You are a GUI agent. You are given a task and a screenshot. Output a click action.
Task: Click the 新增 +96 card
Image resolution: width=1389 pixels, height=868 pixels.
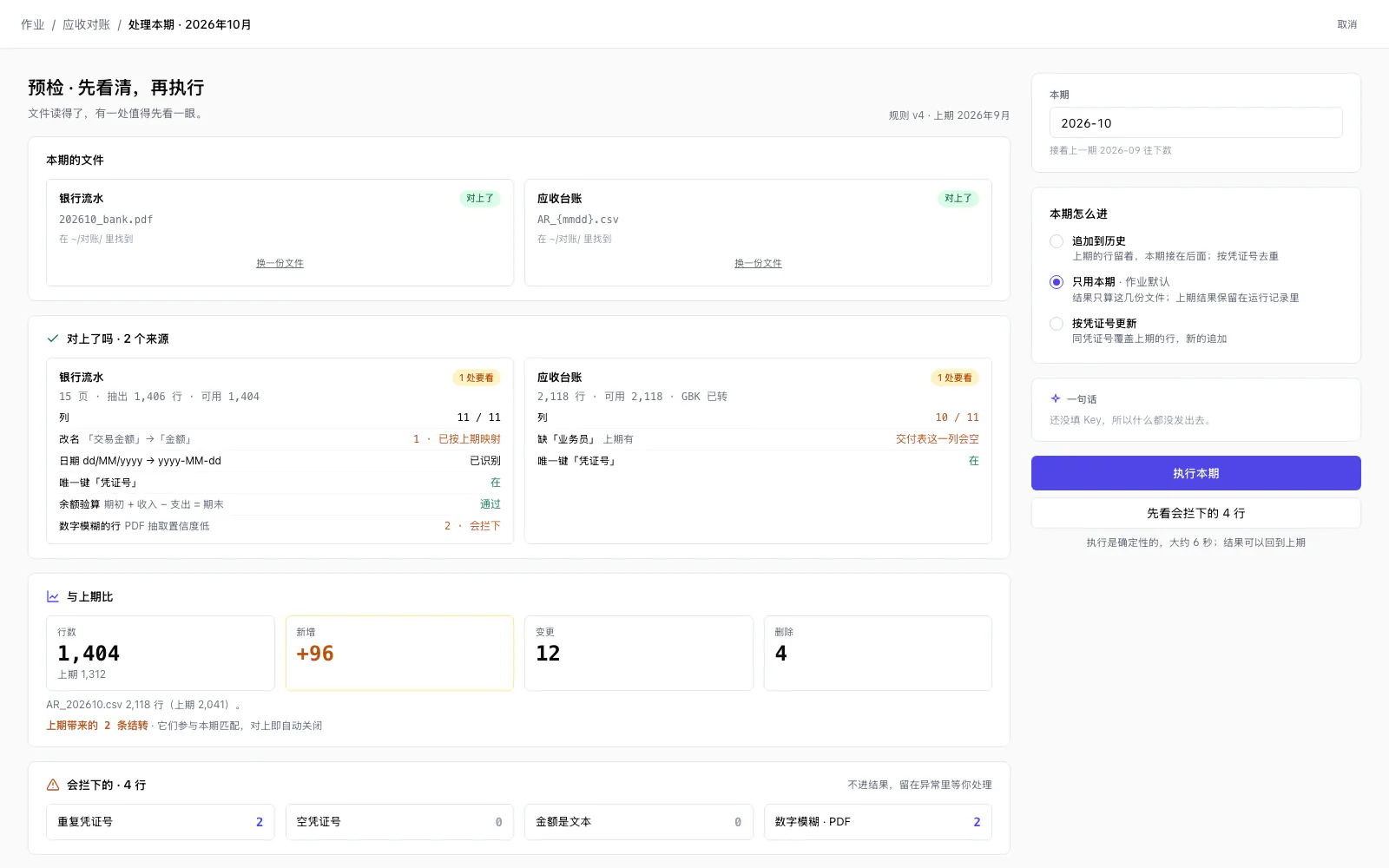point(399,653)
